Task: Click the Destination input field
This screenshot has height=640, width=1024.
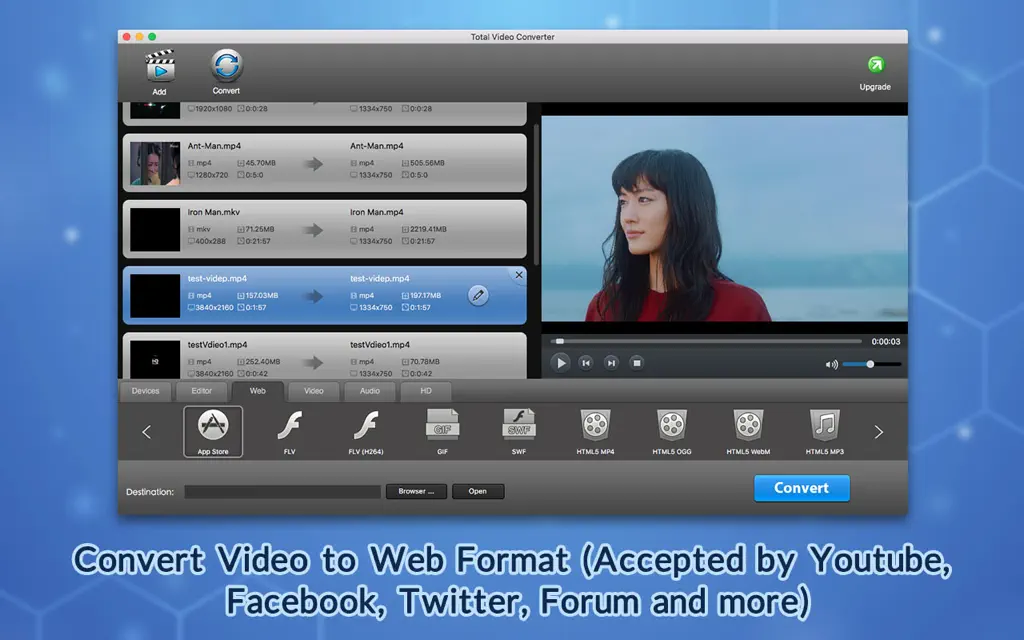Action: point(280,491)
